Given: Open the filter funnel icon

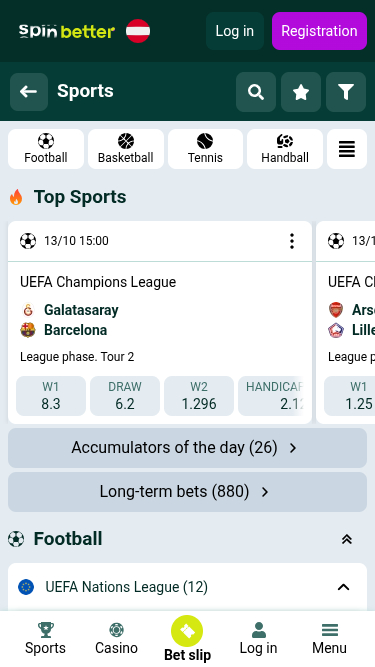Looking at the screenshot, I should coord(346,92).
